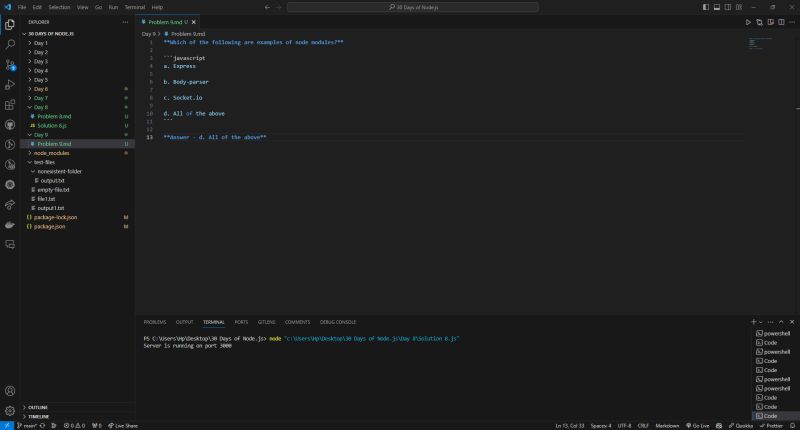800x430 pixels.
Task: Click the Run play icon in editor toolbar
Action: pos(748,22)
